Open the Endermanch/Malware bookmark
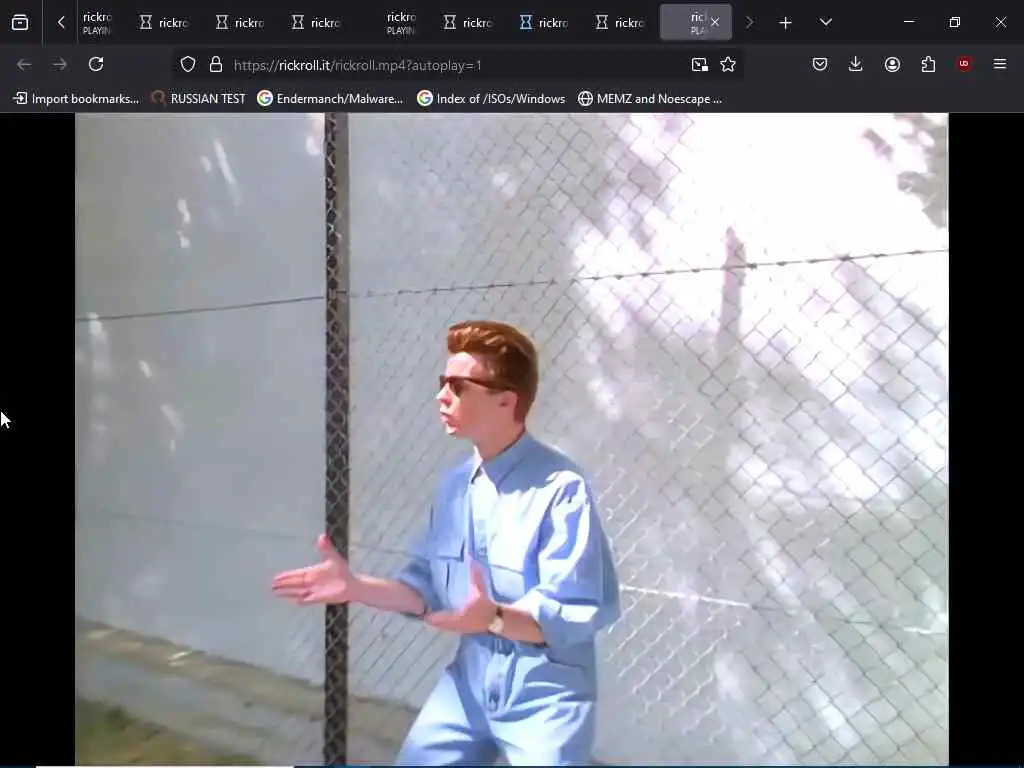 click(x=330, y=99)
